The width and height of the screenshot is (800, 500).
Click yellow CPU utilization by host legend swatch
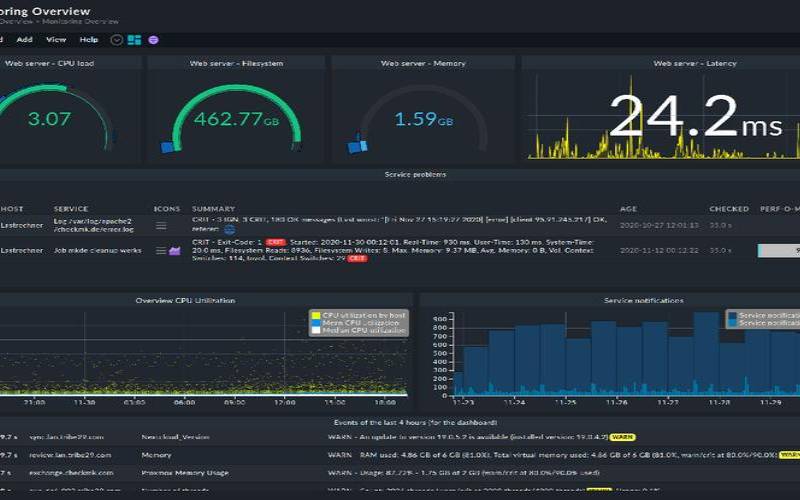pos(316,315)
